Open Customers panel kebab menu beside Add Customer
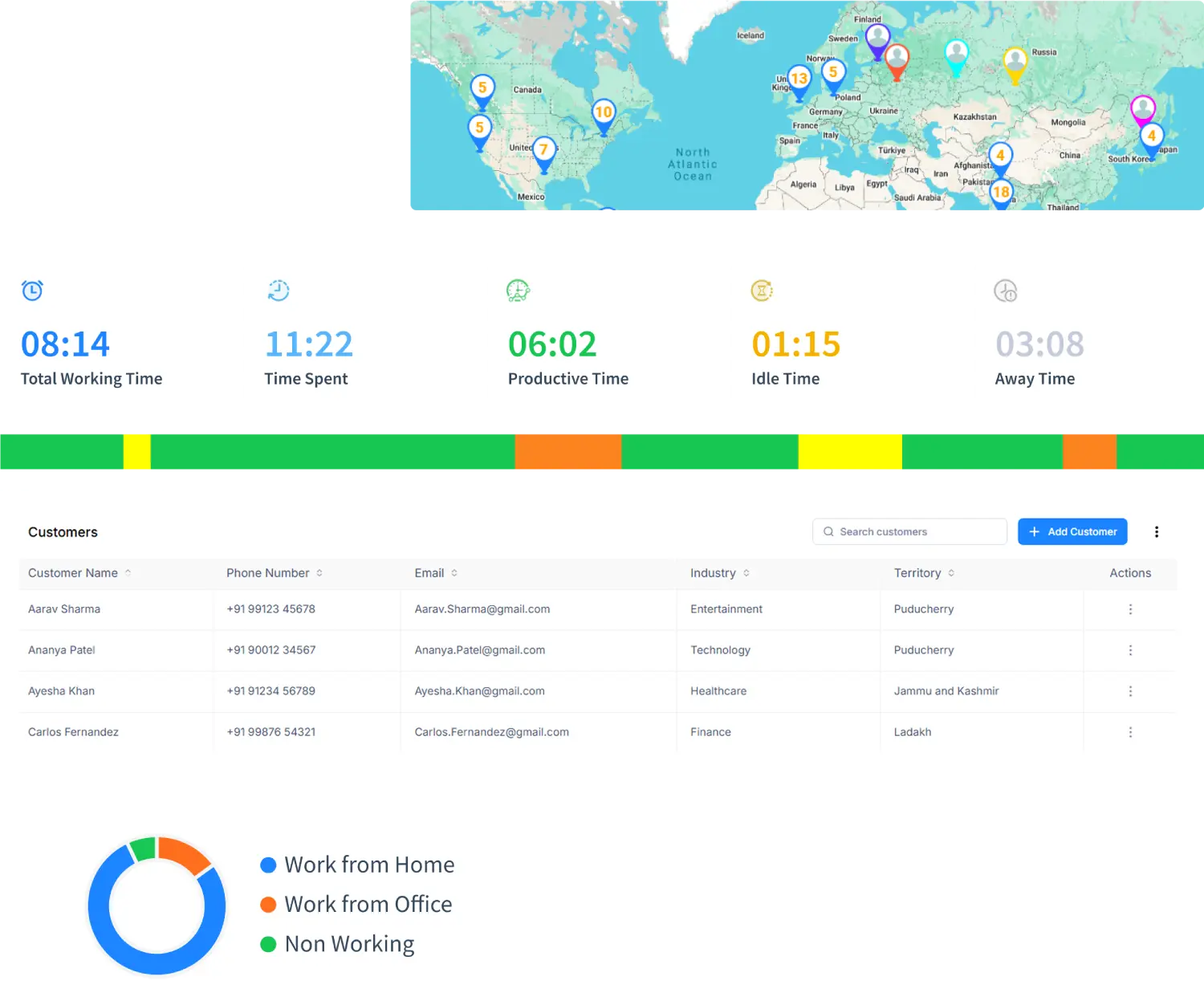 [x=1156, y=531]
